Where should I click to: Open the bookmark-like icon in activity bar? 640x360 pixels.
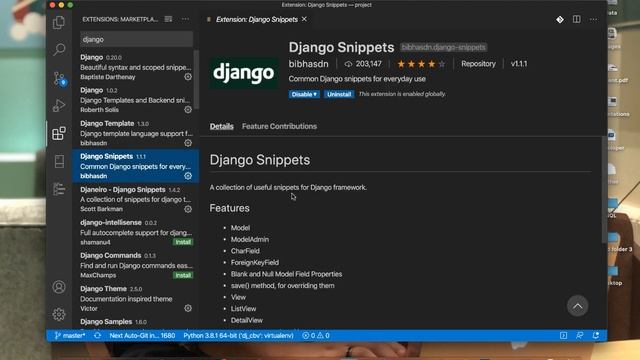(x=59, y=161)
